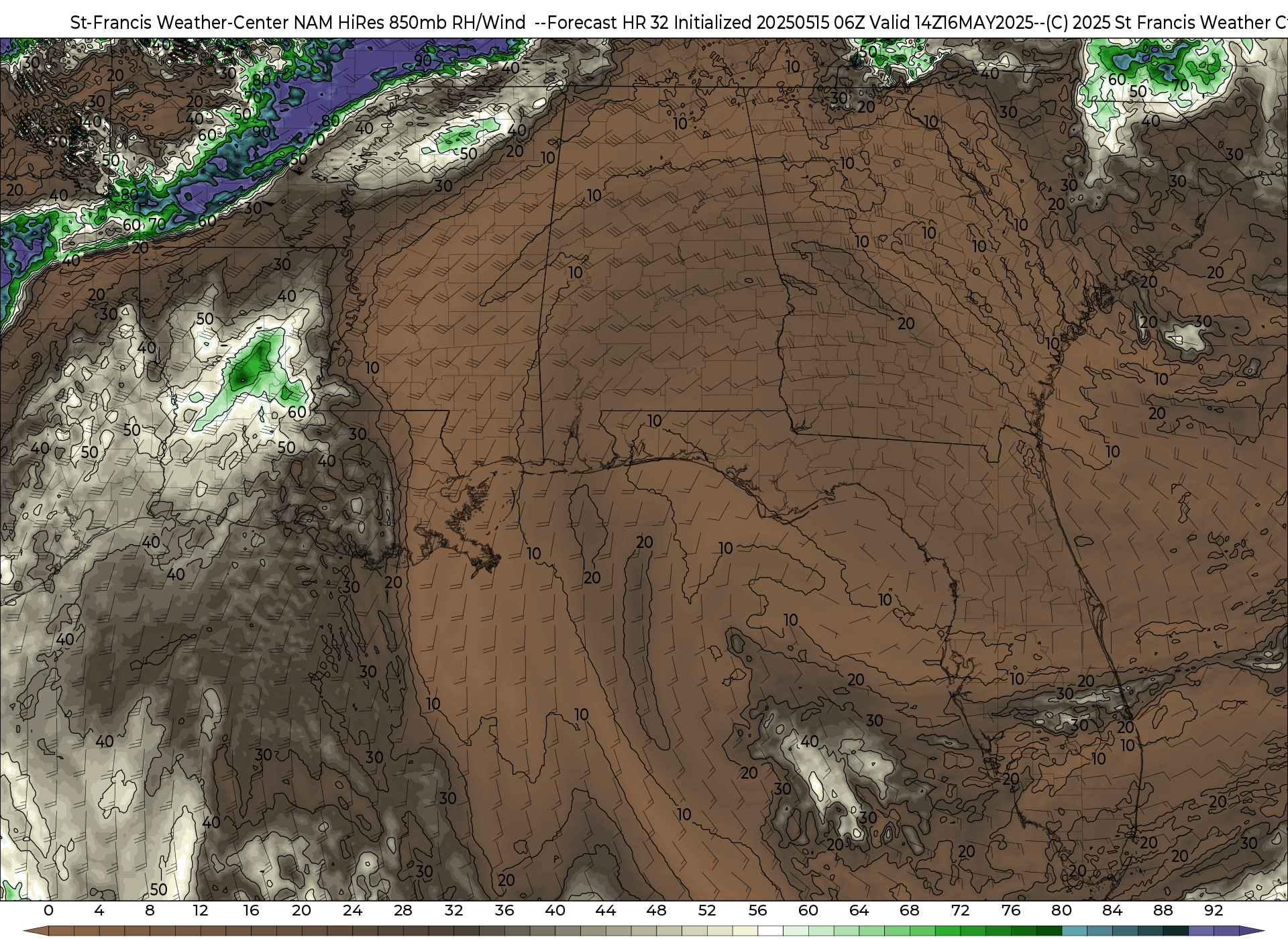Click the 60 contour label beside Texas green patch
The height and width of the screenshot is (939, 1288).
(297, 412)
